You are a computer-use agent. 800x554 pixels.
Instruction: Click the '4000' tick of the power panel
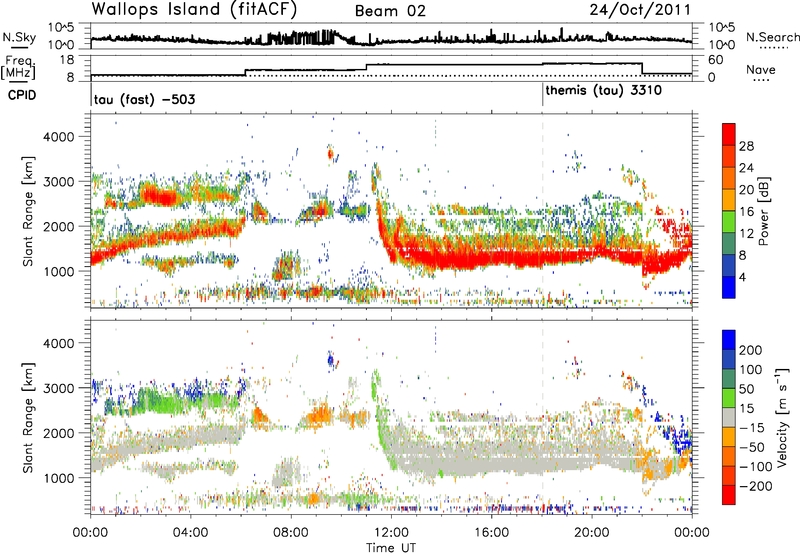point(58,137)
